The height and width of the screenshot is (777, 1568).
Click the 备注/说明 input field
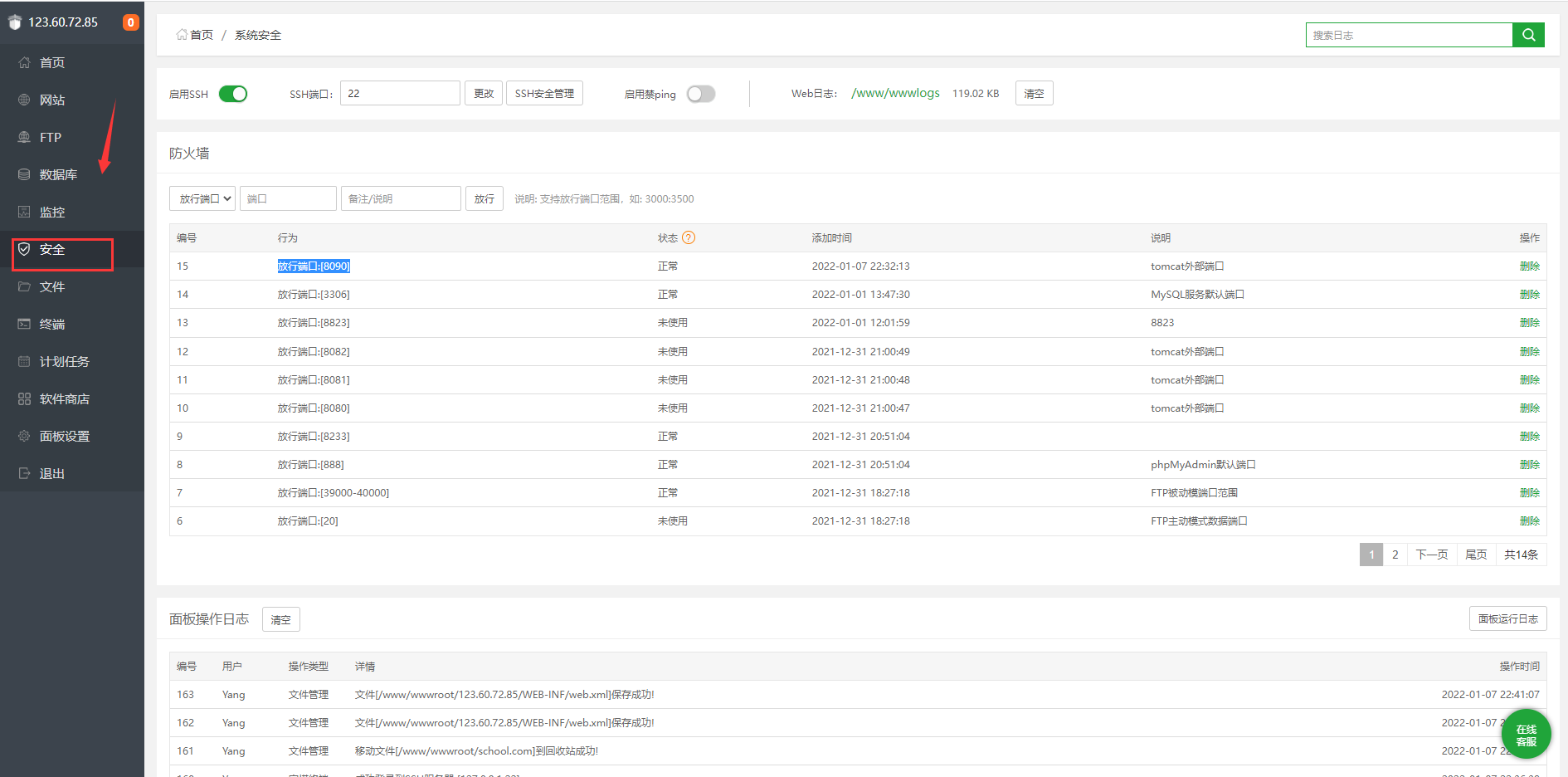tap(401, 198)
